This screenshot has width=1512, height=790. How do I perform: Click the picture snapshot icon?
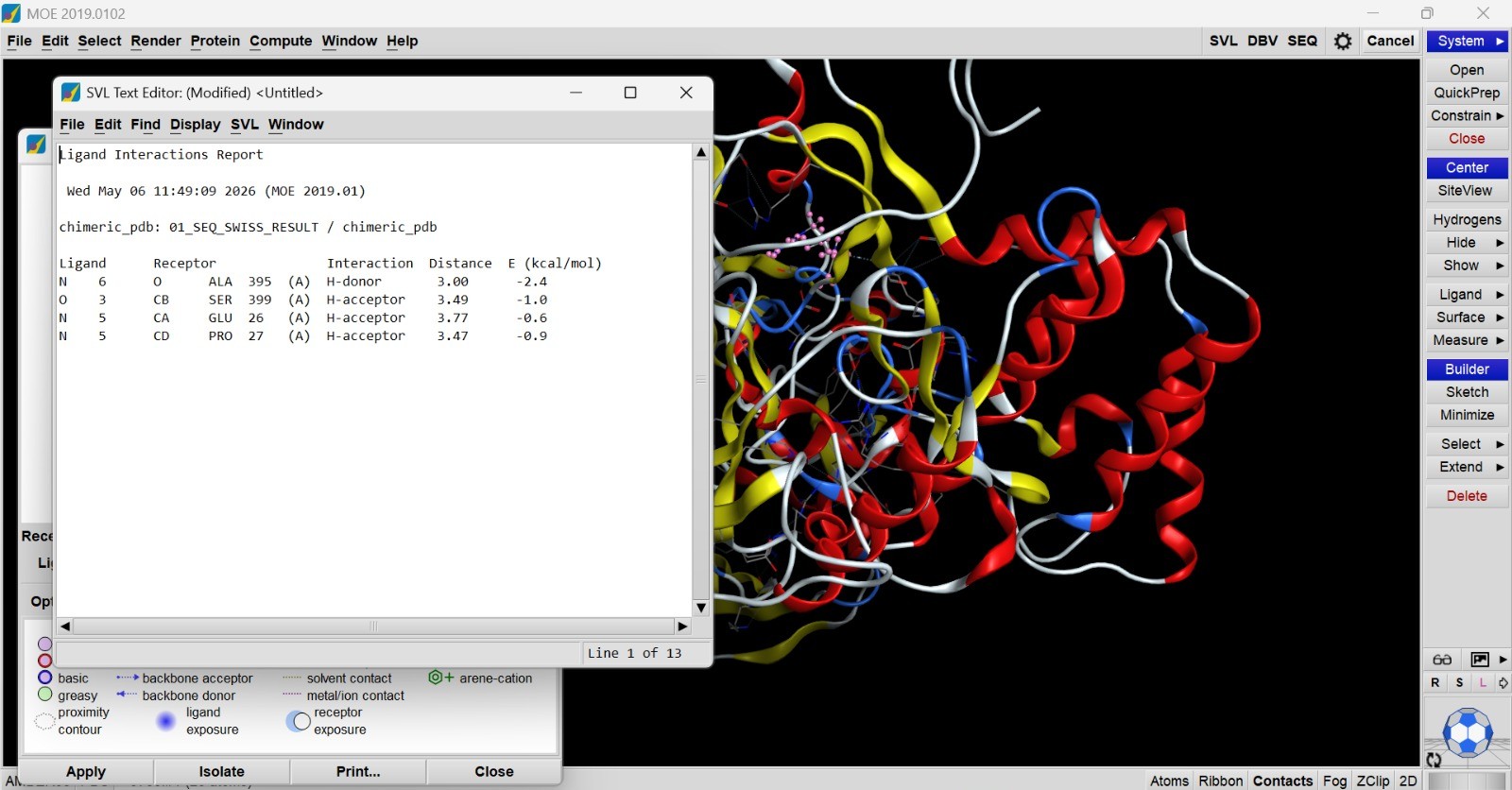pyautogui.click(x=1480, y=660)
